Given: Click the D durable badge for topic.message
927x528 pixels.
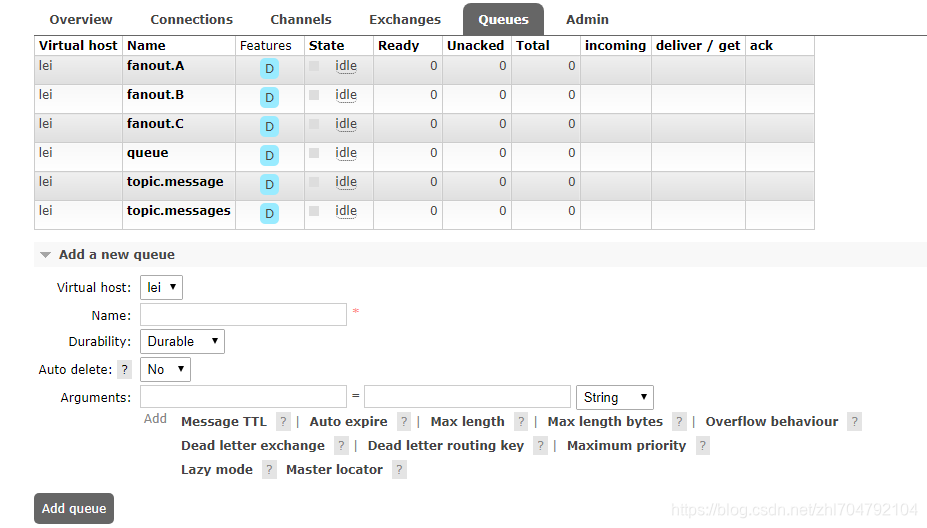Looking at the screenshot, I should [269, 184].
